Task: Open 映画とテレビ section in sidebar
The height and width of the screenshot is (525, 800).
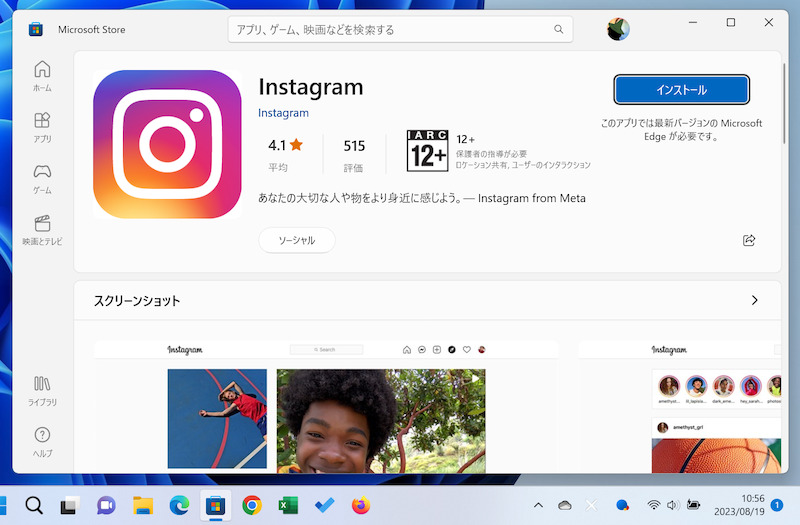Action: pos(42,229)
